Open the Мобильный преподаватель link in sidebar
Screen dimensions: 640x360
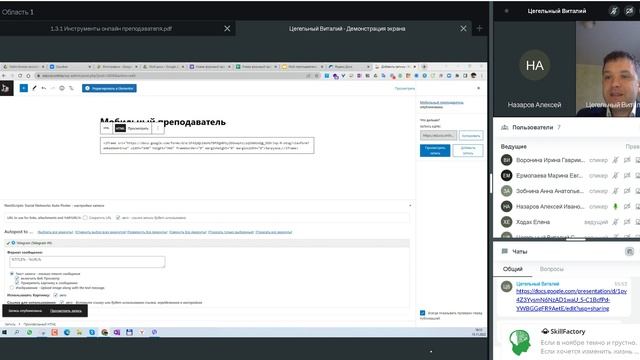pyautogui.click(x=442, y=102)
